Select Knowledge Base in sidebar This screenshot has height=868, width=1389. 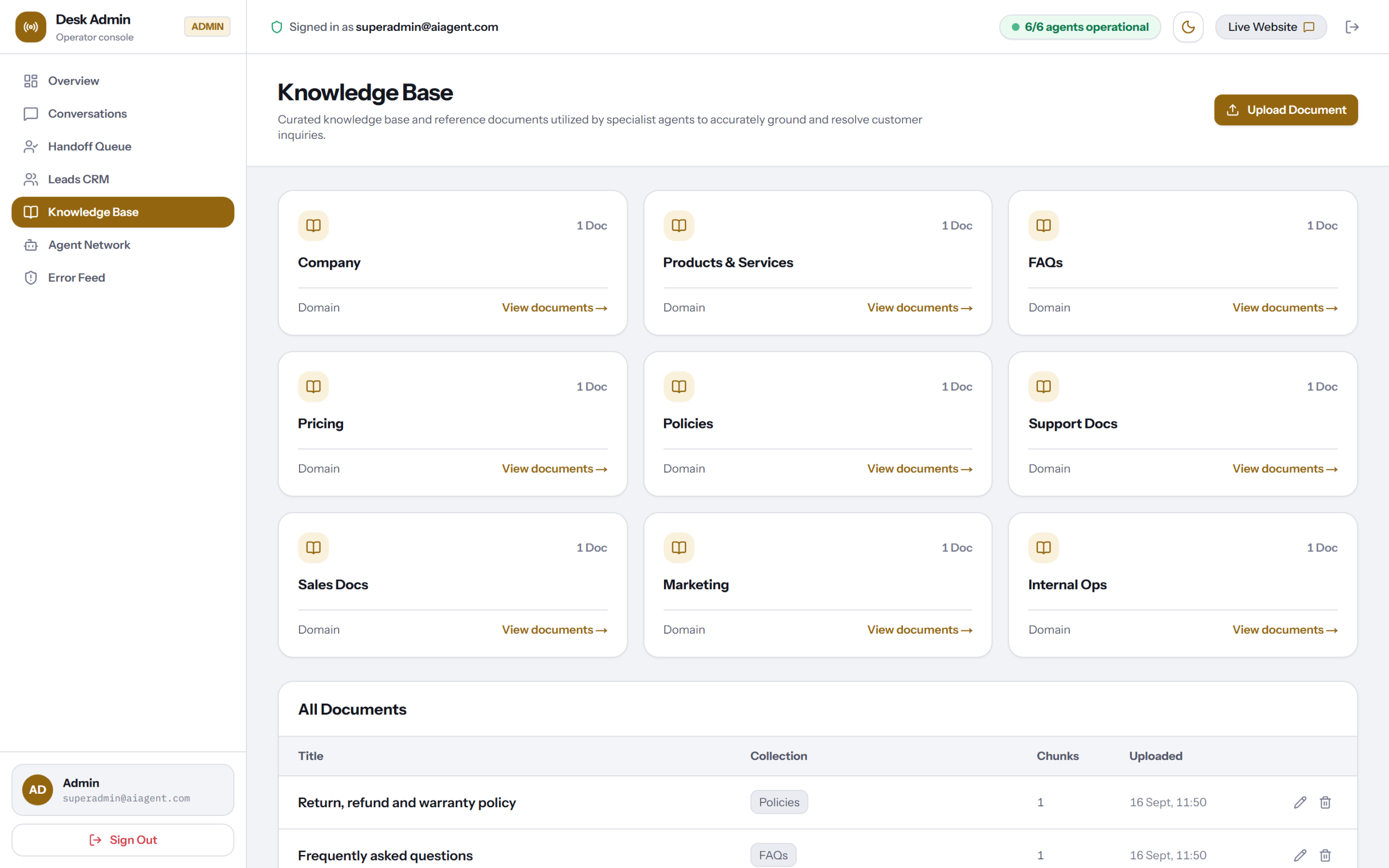click(123, 212)
